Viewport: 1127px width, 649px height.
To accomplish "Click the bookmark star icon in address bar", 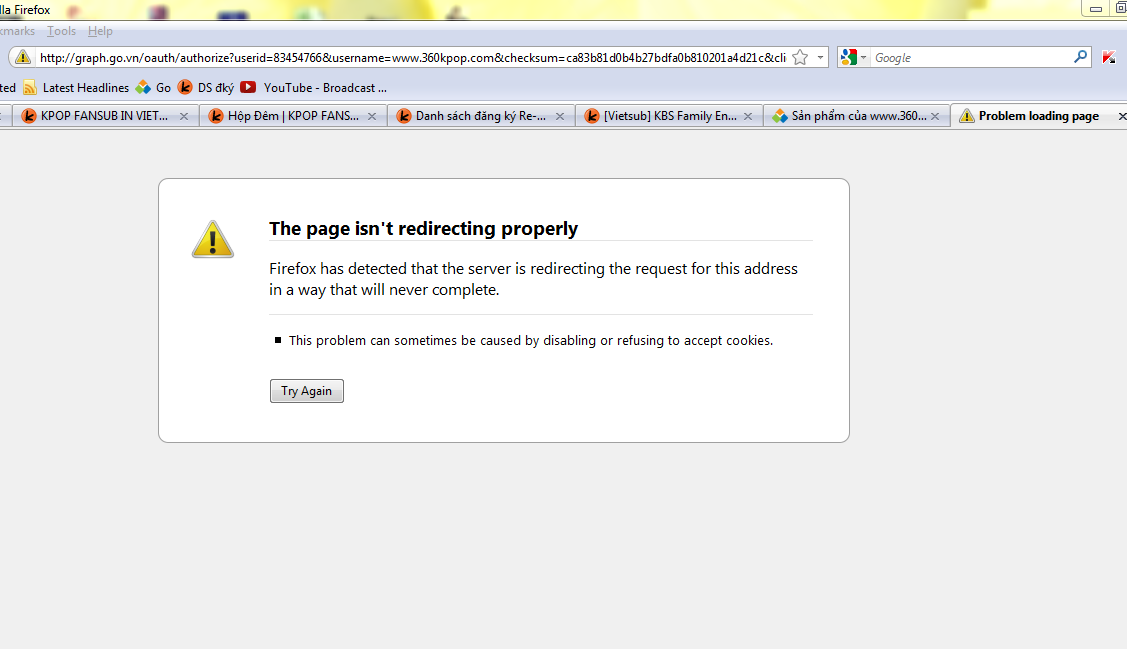I will pyautogui.click(x=800, y=57).
